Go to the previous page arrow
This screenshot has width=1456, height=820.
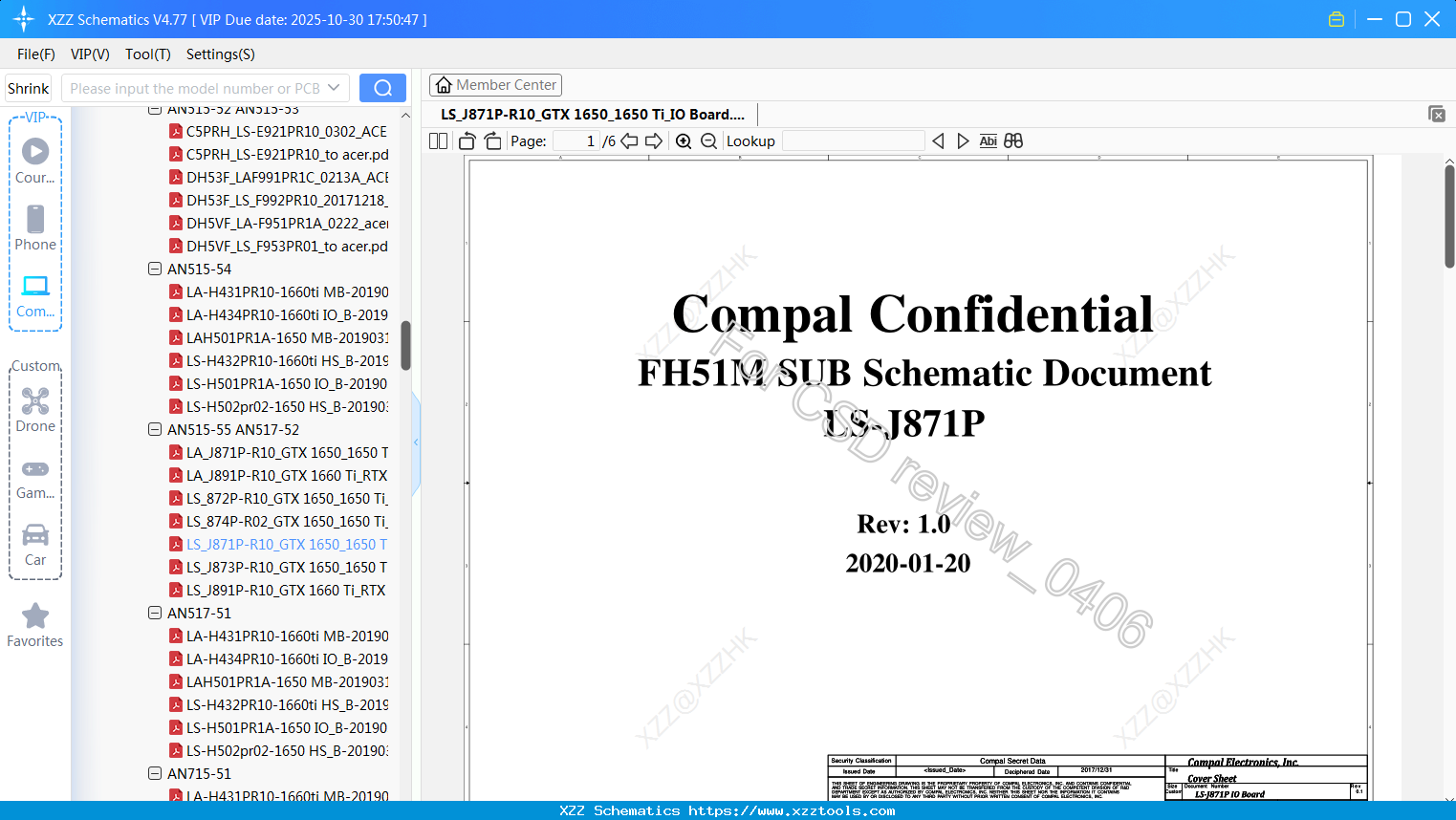[629, 141]
